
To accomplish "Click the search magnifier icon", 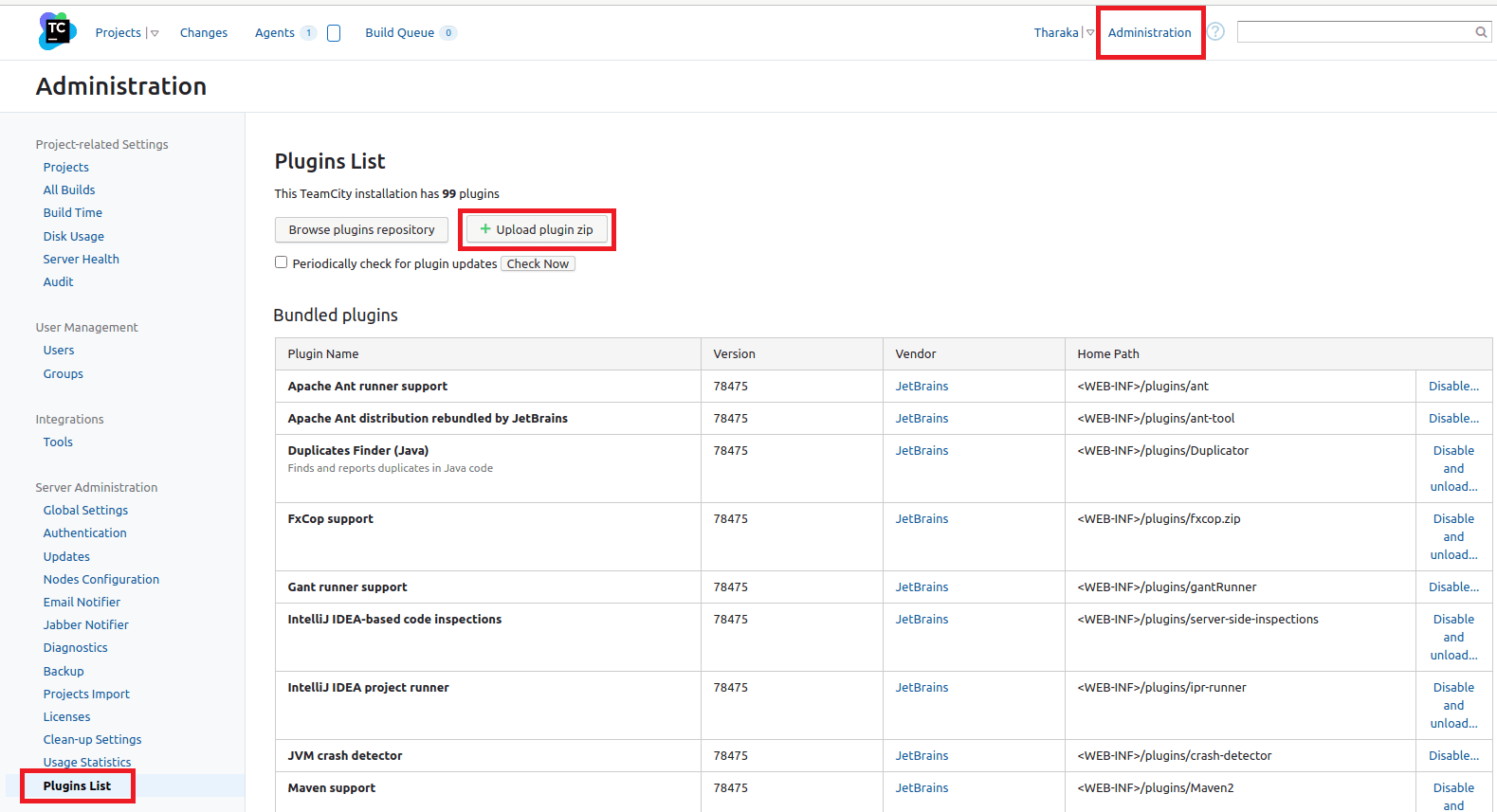I will [1481, 32].
